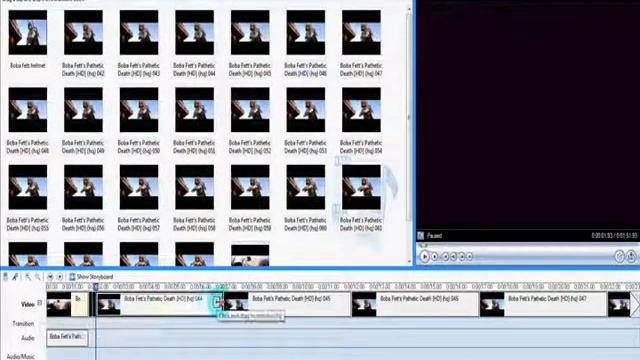Select timeline video clip 044

(x=159, y=304)
